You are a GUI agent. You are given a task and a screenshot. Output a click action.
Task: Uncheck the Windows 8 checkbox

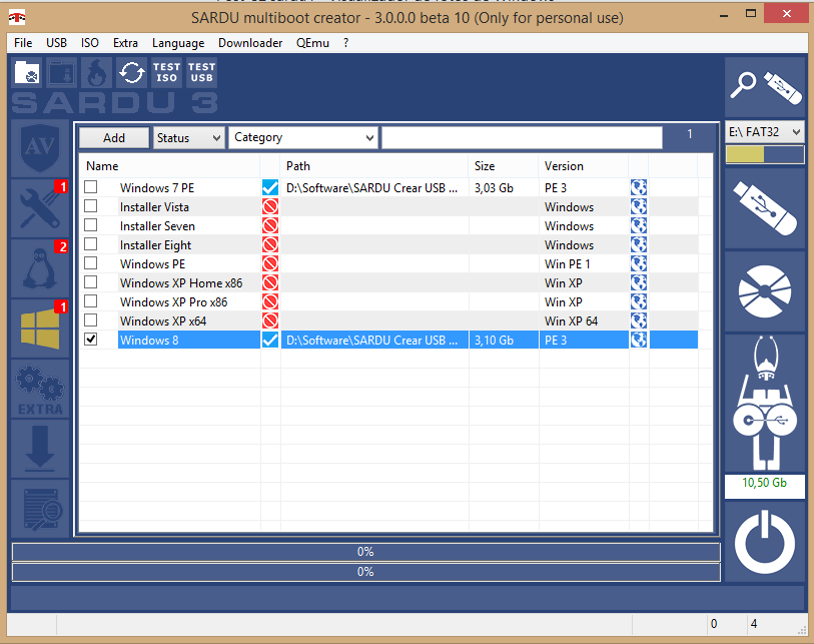click(x=91, y=339)
